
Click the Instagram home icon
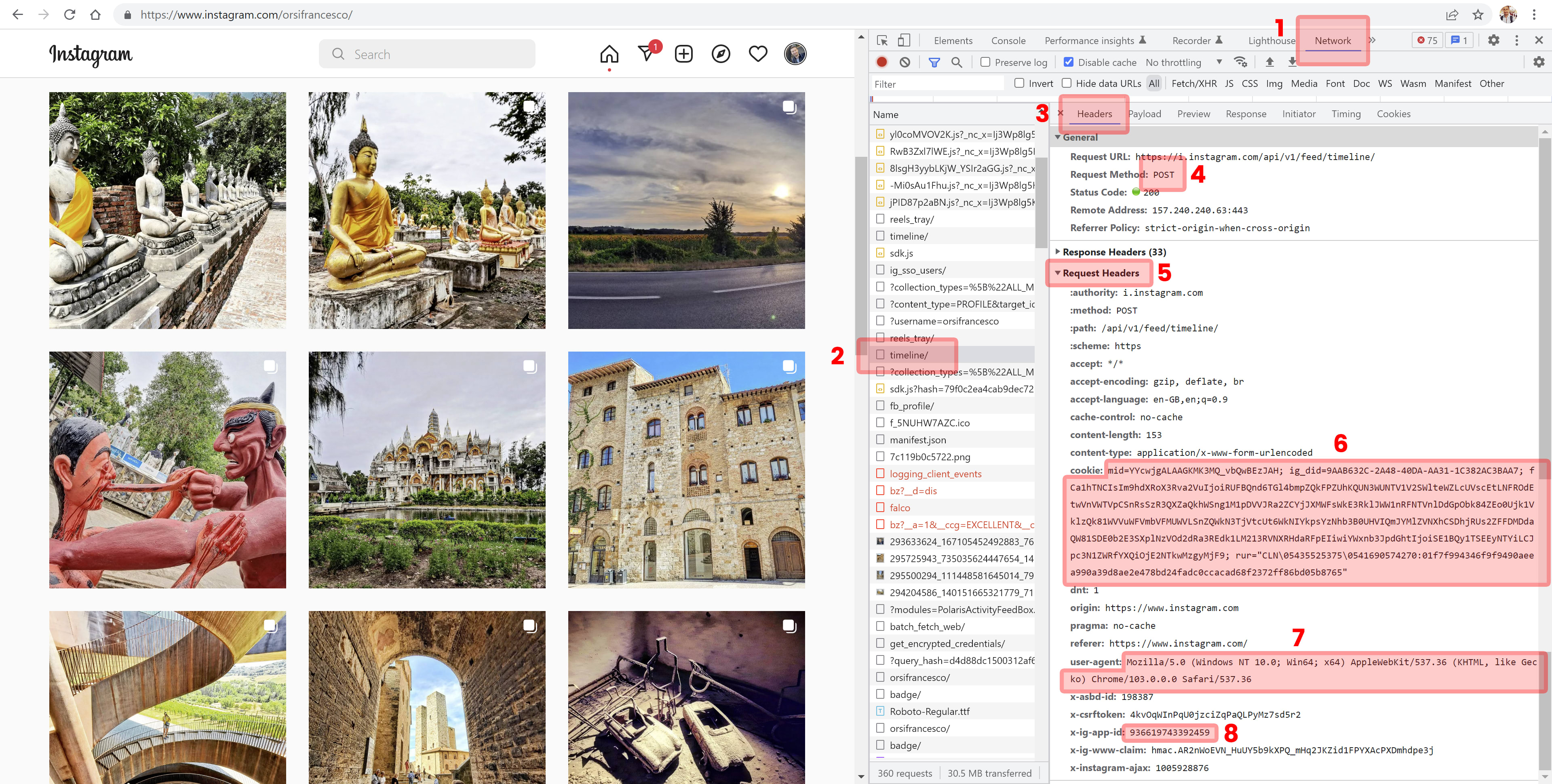[x=609, y=54]
